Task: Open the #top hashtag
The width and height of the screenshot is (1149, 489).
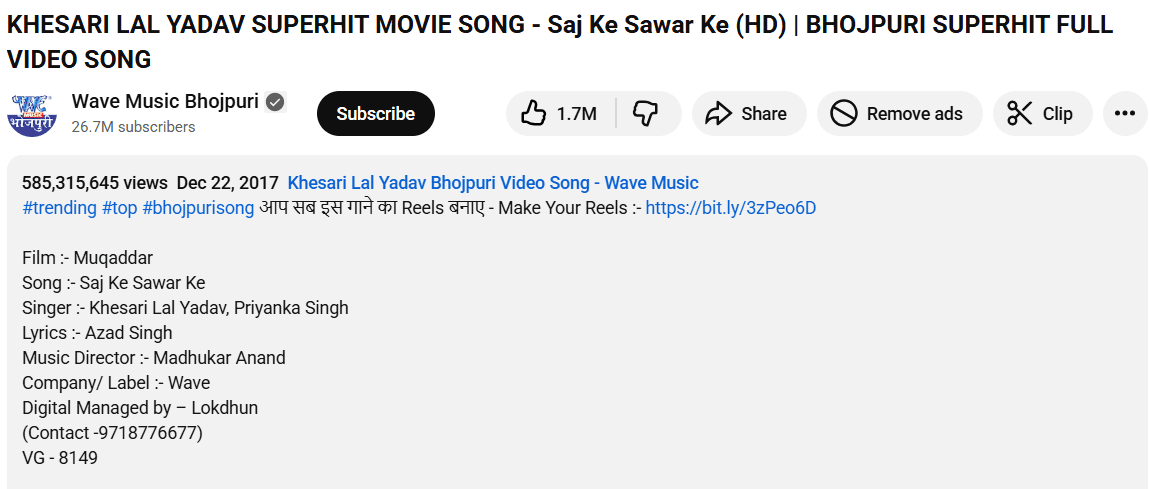Action: point(119,208)
